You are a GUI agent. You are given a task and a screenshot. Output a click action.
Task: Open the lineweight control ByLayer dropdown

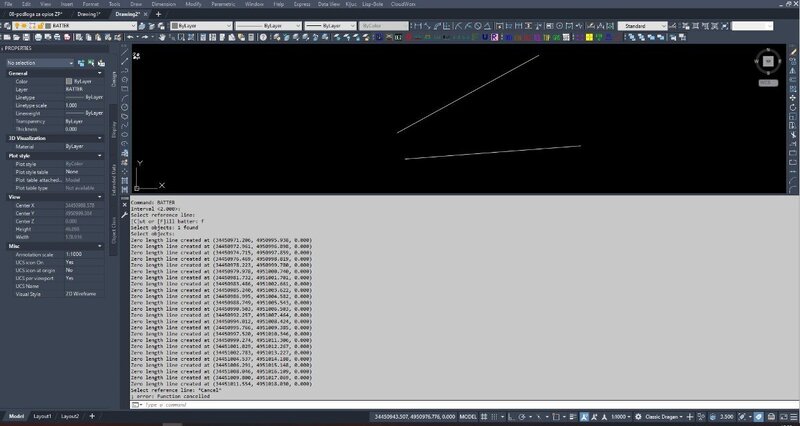(352, 26)
